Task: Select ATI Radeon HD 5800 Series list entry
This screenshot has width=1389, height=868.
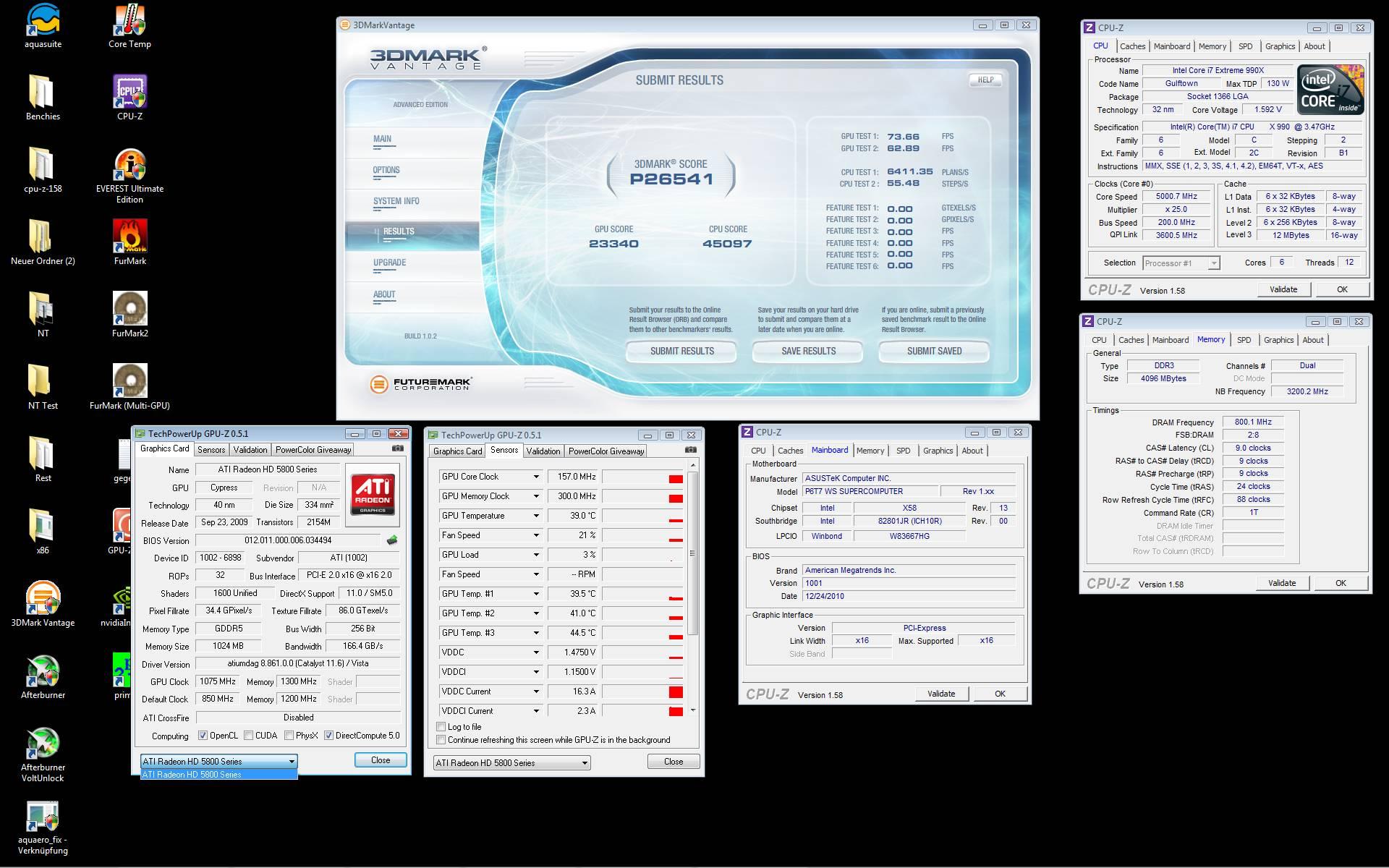Action: tap(218, 775)
